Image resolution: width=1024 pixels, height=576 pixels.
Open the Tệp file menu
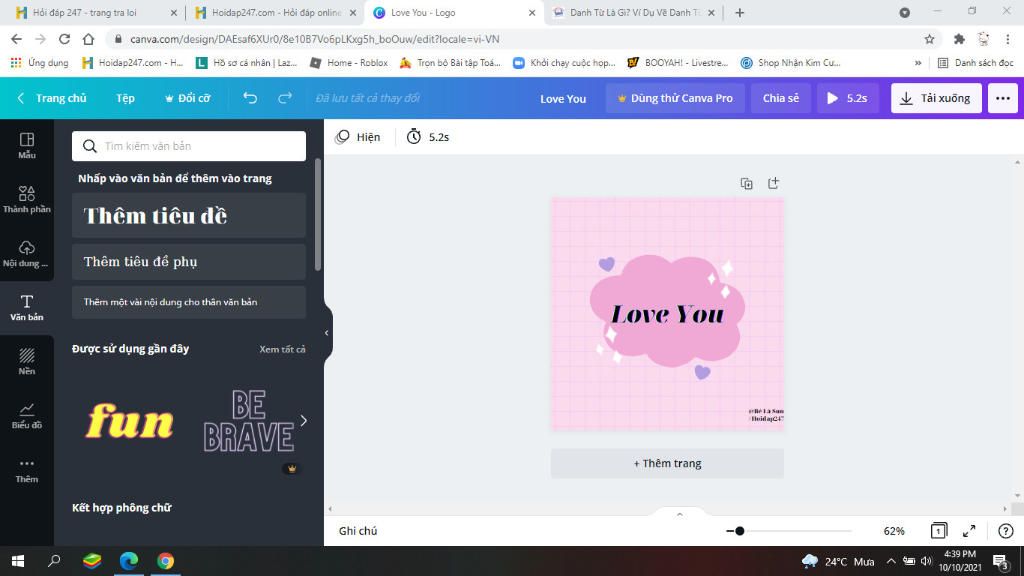point(125,98)
